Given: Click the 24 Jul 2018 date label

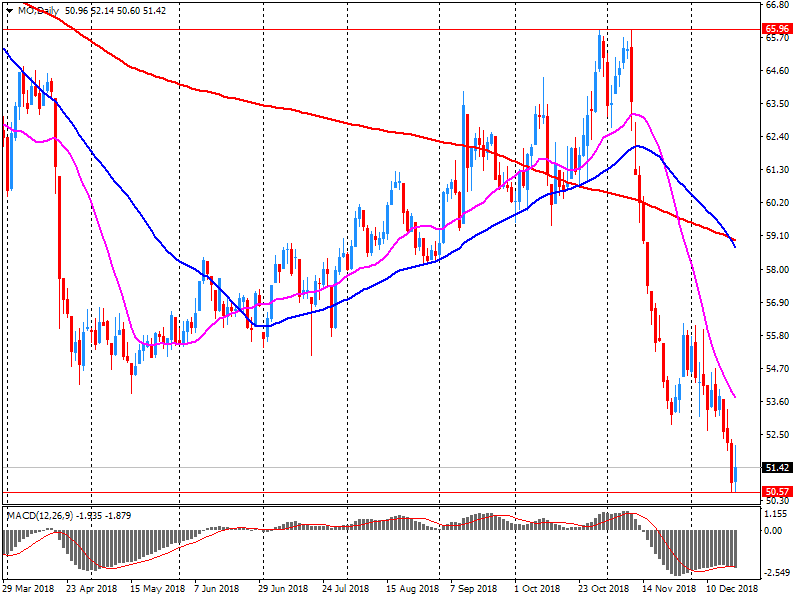Looking at the screenshot, I should pyautogui.click(x=345, y=589).
